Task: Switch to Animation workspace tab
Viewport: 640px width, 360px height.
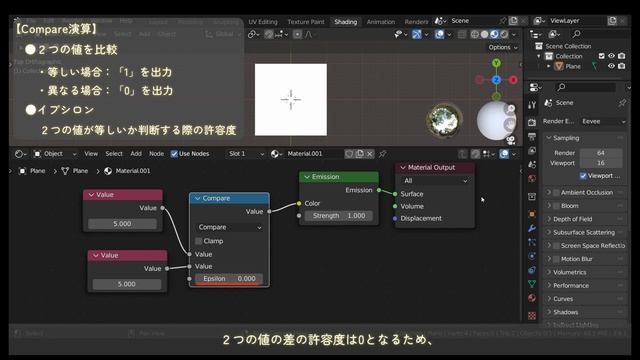Action: pyautogui.click(x=380, y=22)
